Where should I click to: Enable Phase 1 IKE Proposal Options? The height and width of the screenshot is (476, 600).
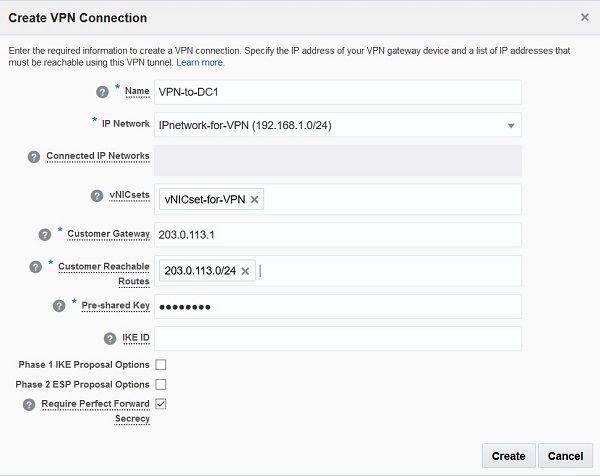[x=161, y=365]
